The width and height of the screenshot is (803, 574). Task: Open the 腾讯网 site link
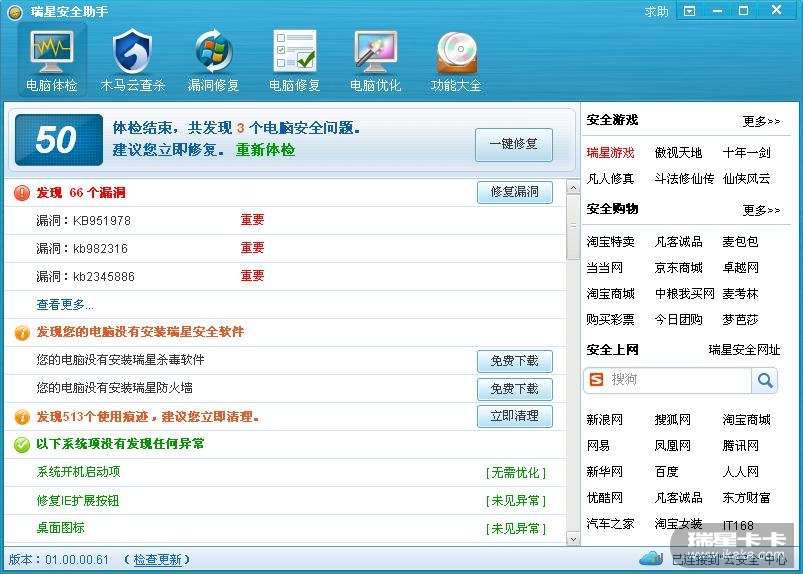741,446
